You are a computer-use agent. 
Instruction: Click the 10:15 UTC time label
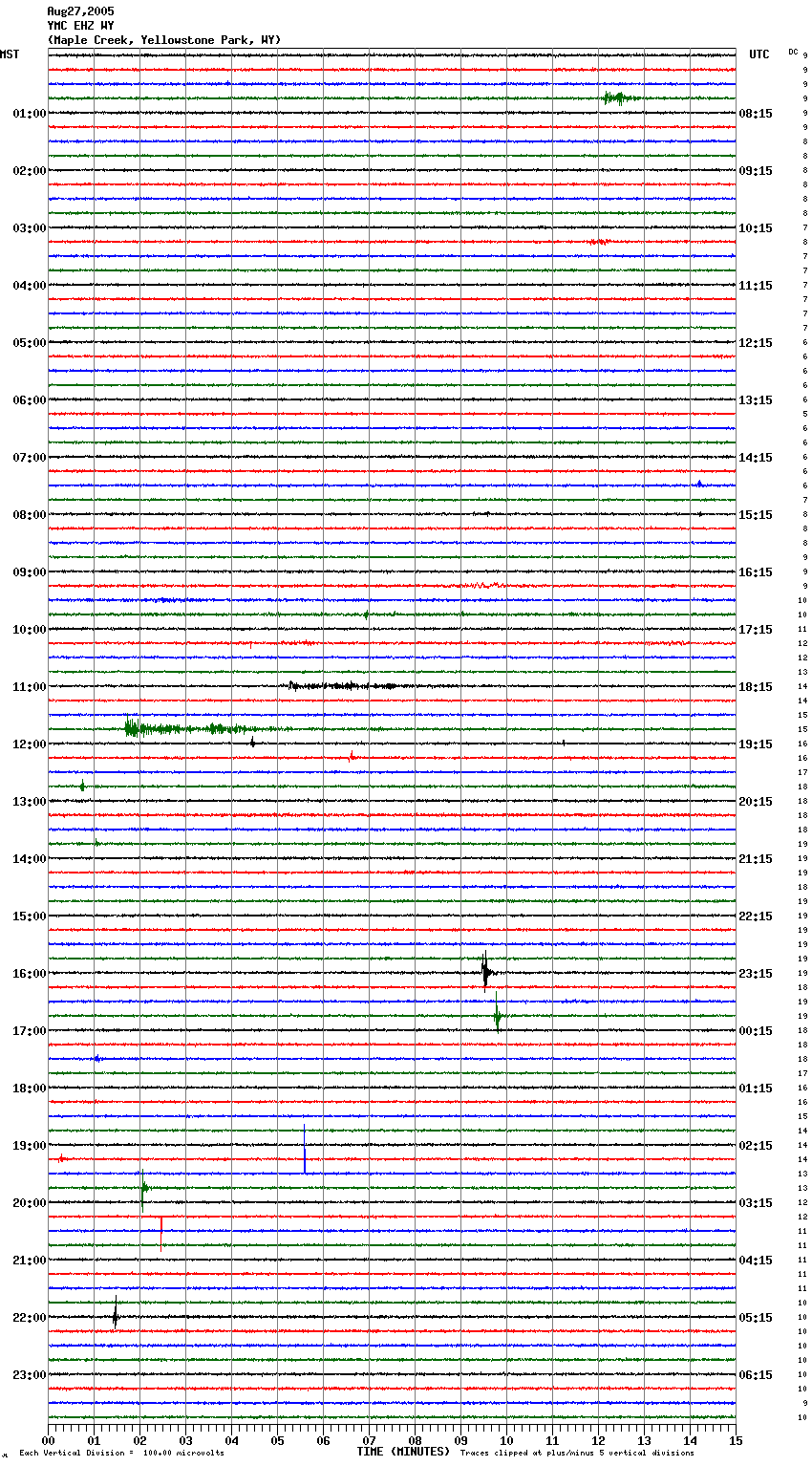756,228
